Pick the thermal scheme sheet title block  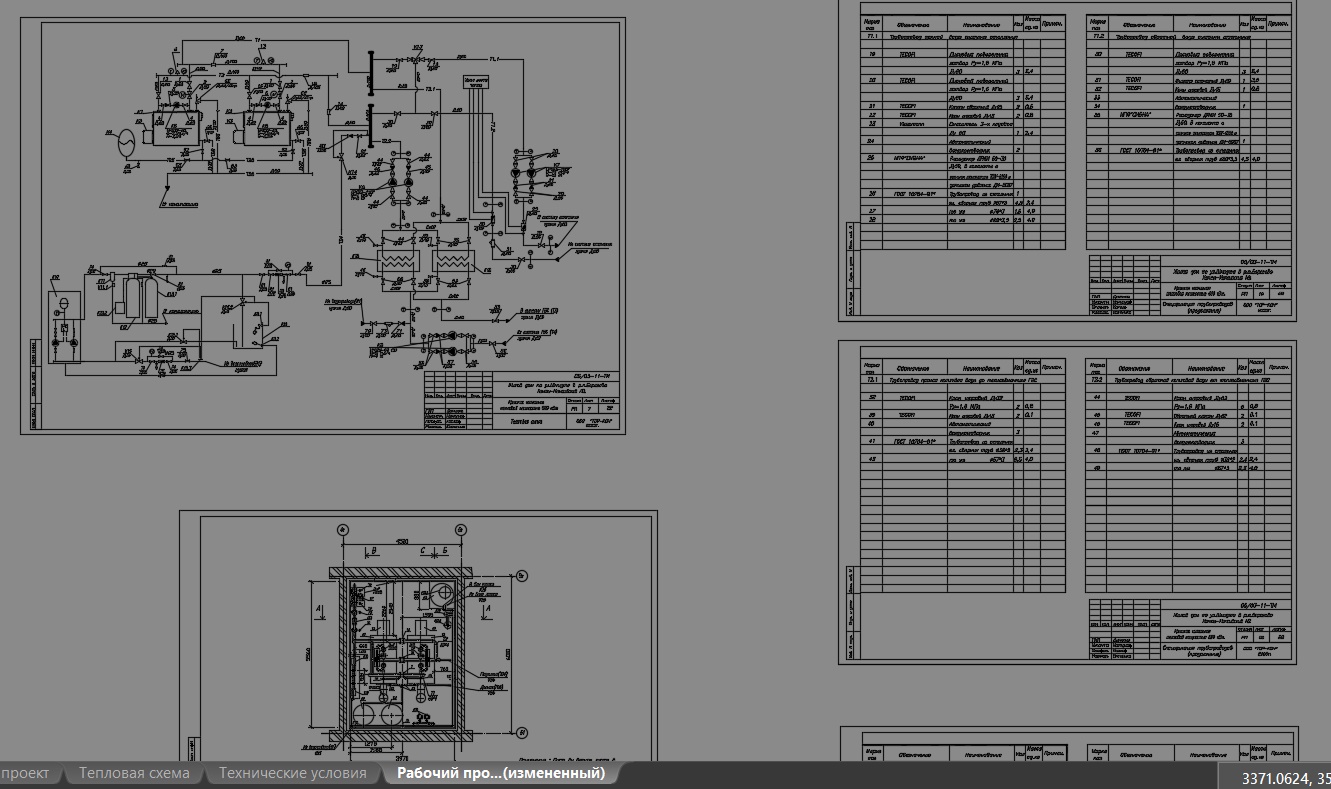(521, 401)
